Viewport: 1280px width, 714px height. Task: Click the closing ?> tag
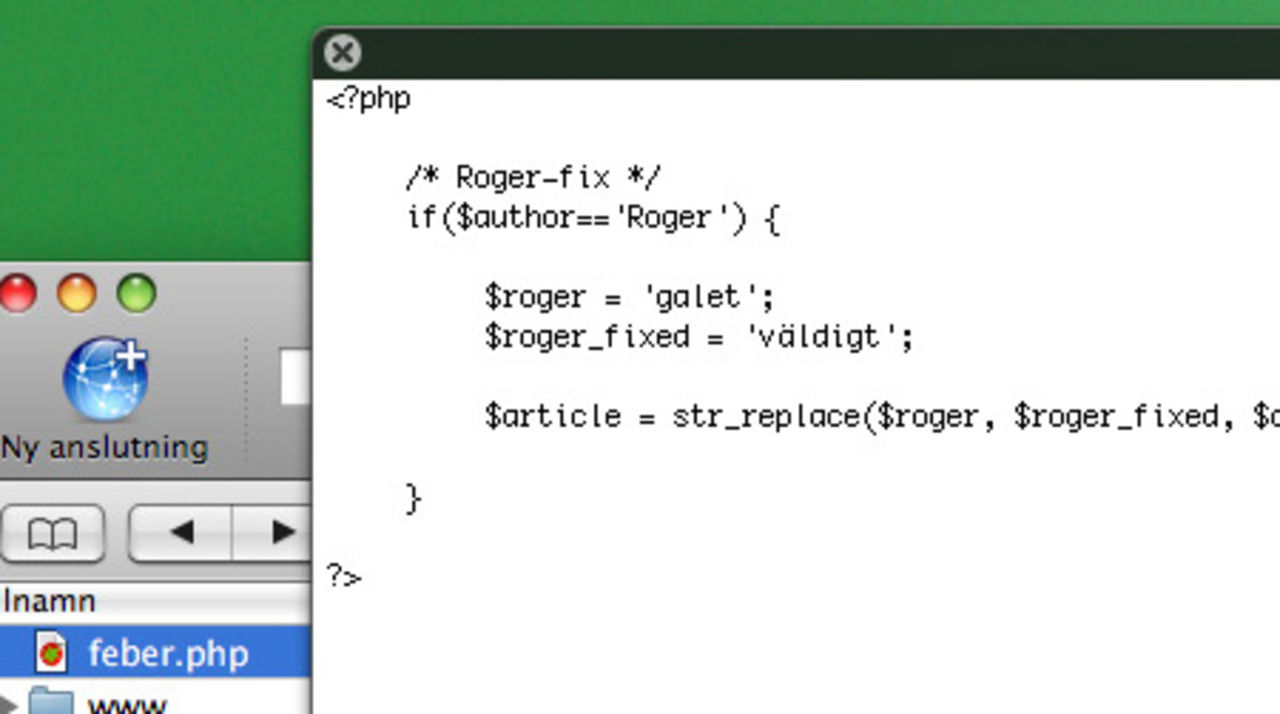tap(343, 576)
